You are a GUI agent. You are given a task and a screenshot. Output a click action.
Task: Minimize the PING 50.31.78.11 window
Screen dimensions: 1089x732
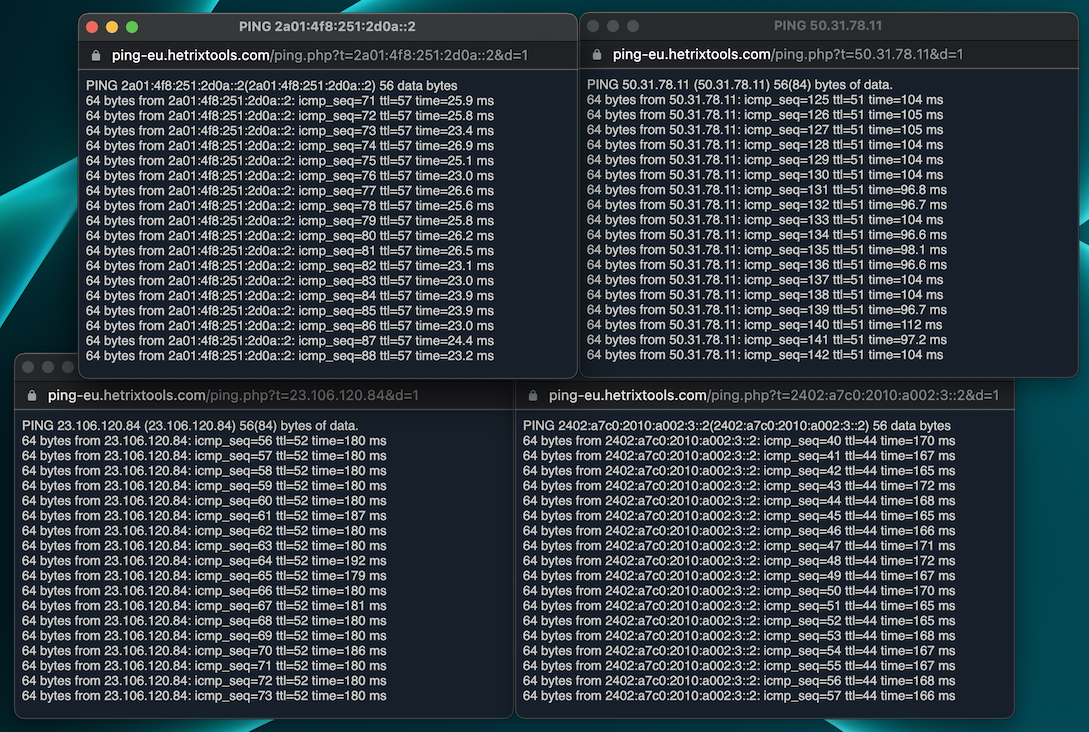pos(613,26)
